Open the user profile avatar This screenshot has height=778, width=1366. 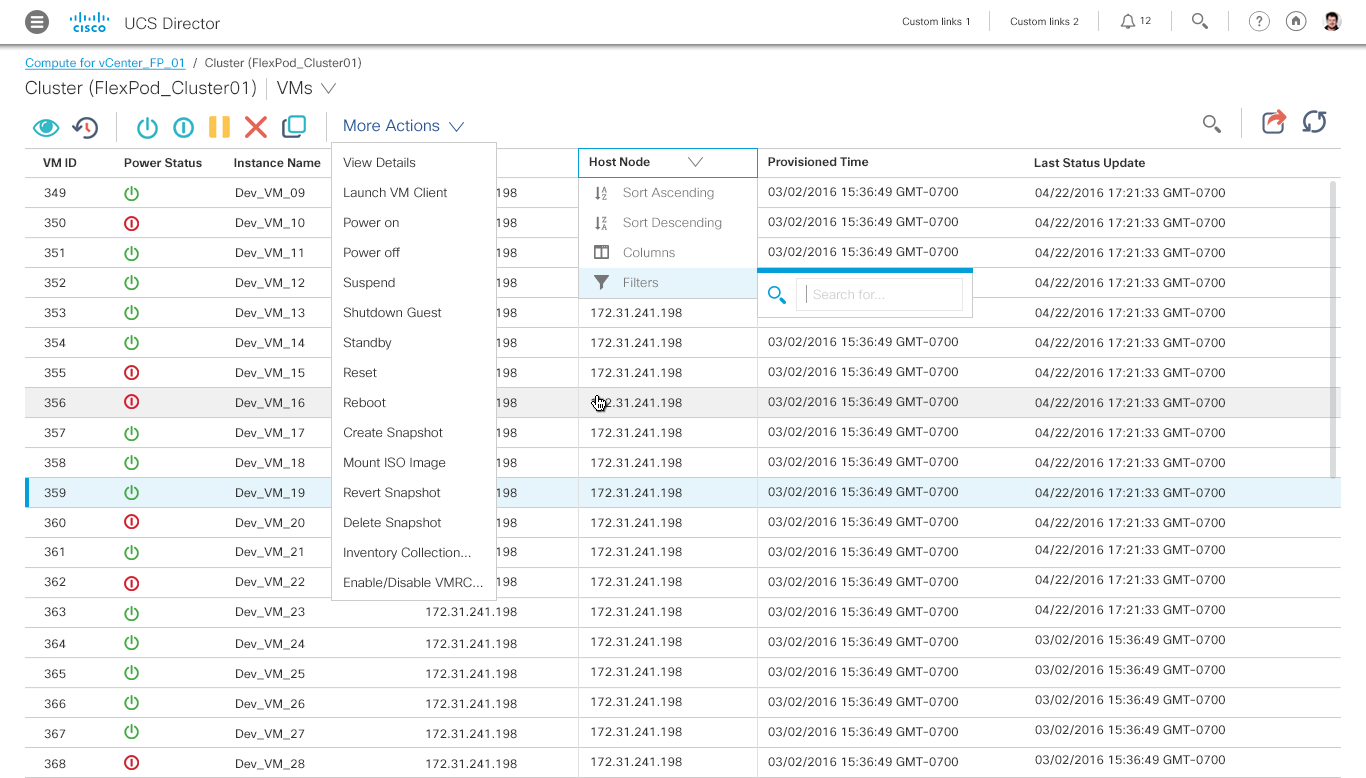[1332, 21]
